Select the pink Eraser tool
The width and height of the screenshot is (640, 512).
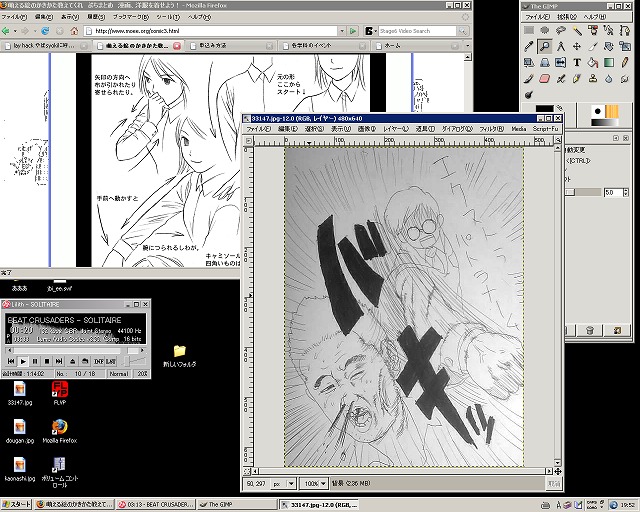544,78
